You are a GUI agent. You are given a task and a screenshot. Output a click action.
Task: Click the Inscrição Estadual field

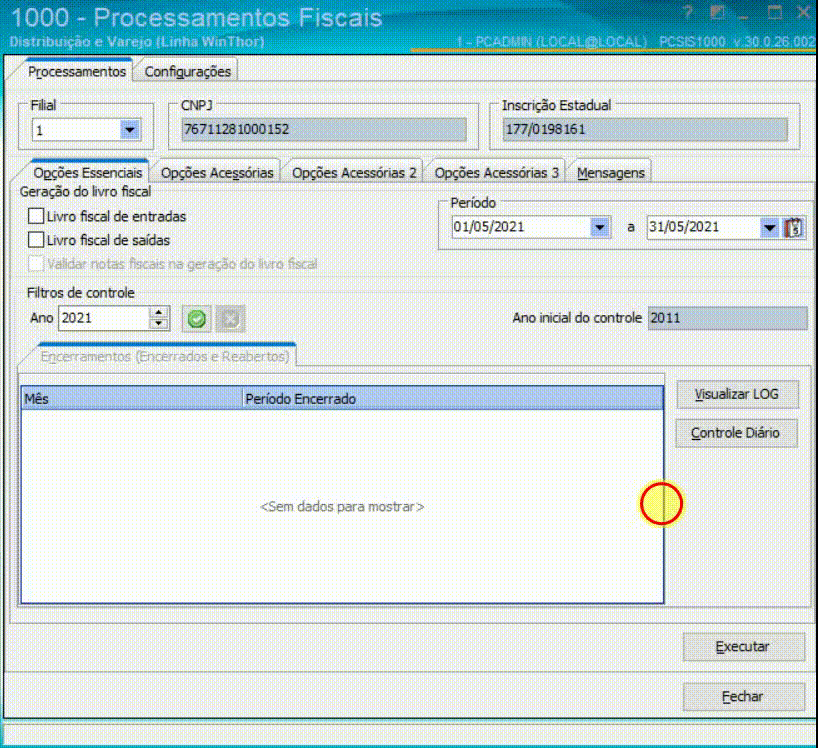[645, 129]
